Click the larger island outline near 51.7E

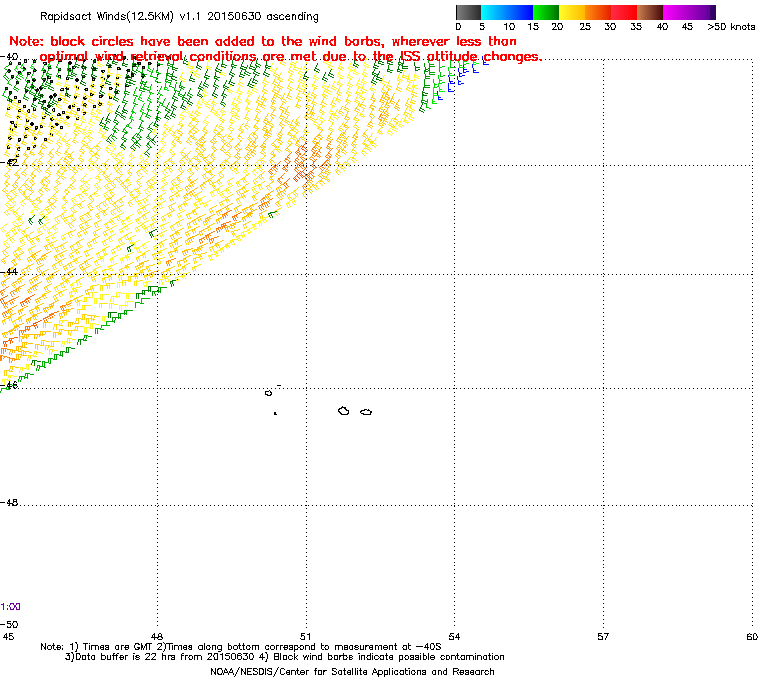coord(343,411)
